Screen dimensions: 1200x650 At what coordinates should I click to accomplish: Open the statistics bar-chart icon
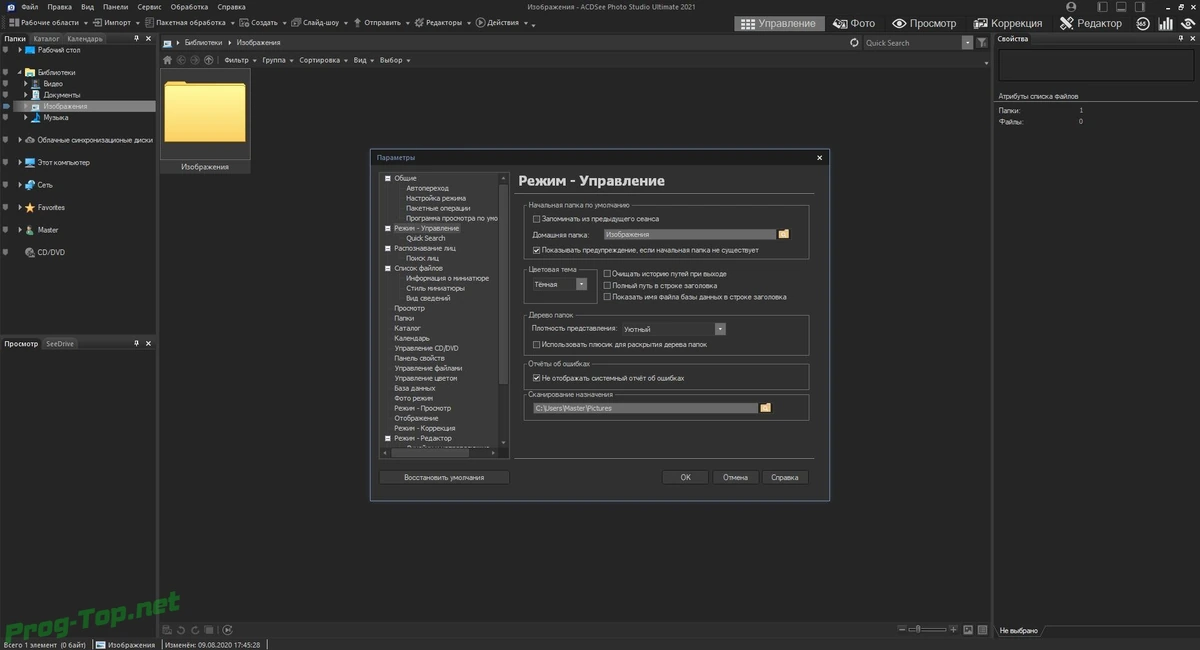(x=1165, y=23)
